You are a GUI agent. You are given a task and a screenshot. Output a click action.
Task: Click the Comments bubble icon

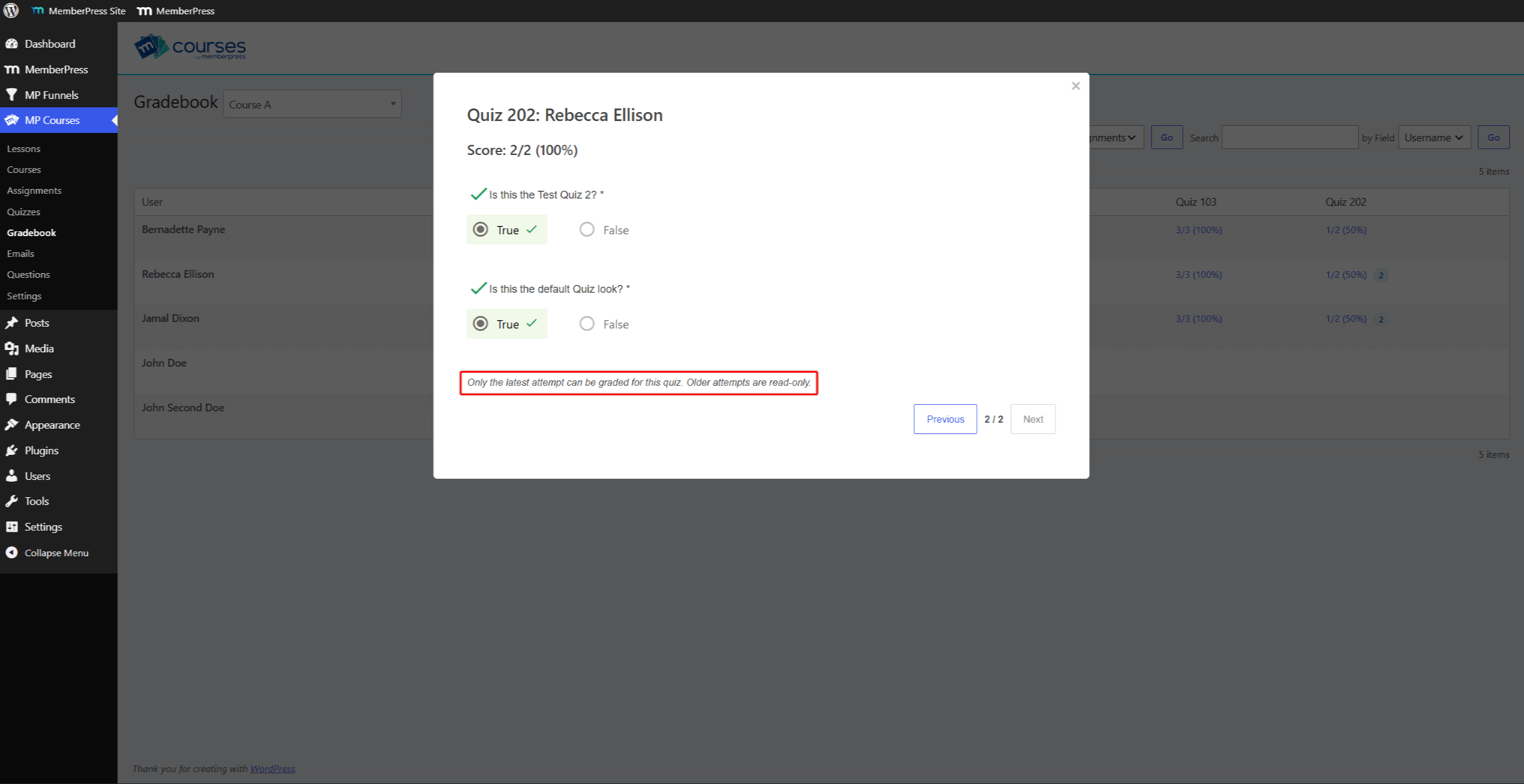(11, 399)
